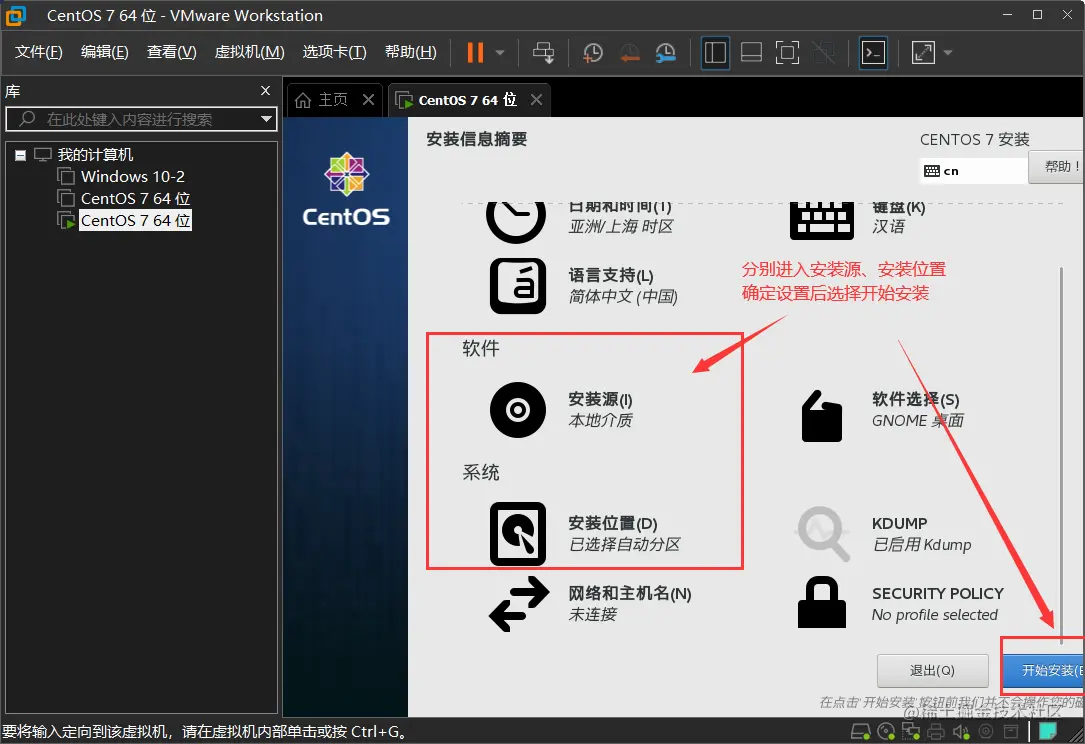Open 软件选择(S) package icon
Image resolution: width=1085 pixels, height=744 pixels.
tap(821, 416)
